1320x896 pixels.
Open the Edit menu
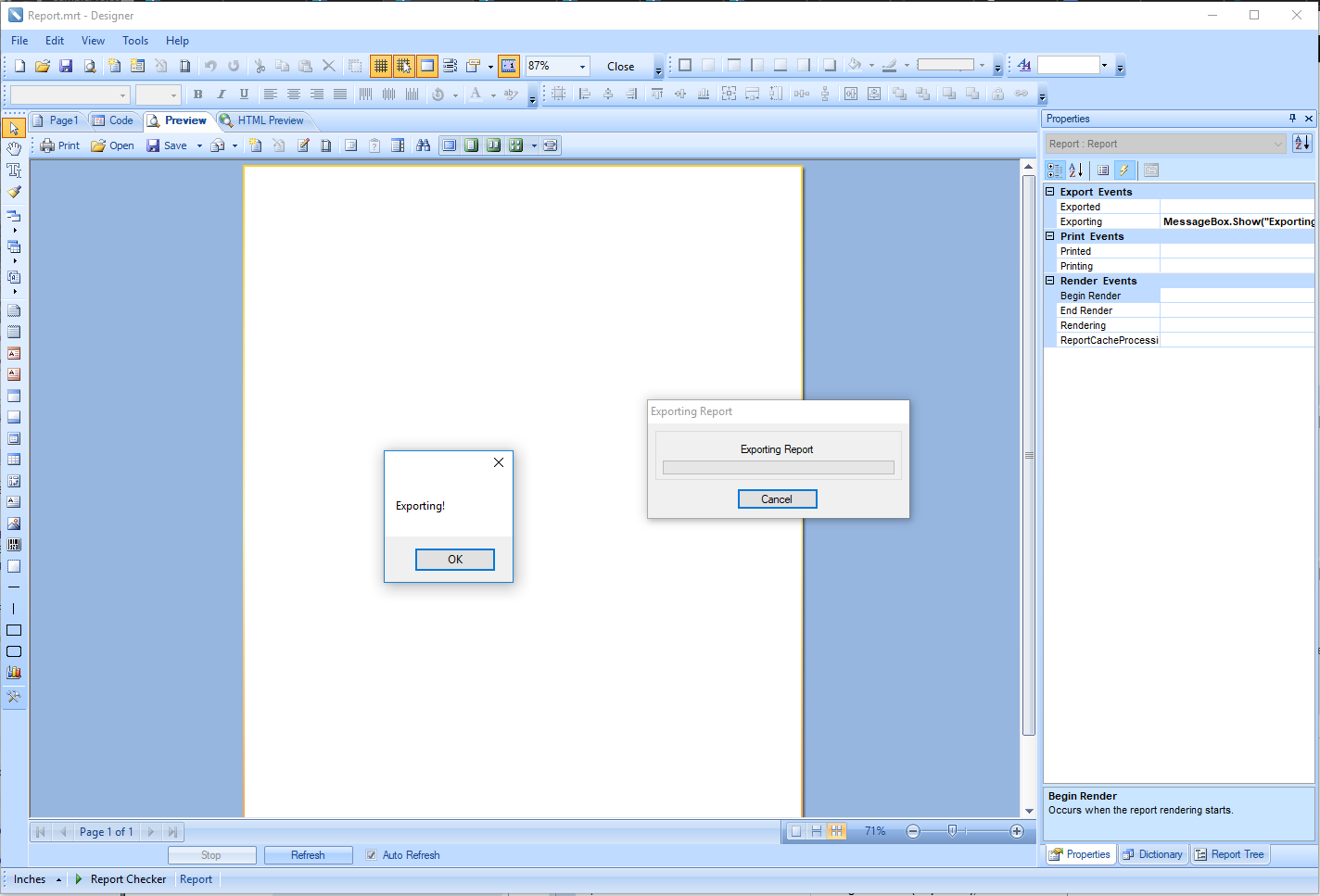coord(55,41)
